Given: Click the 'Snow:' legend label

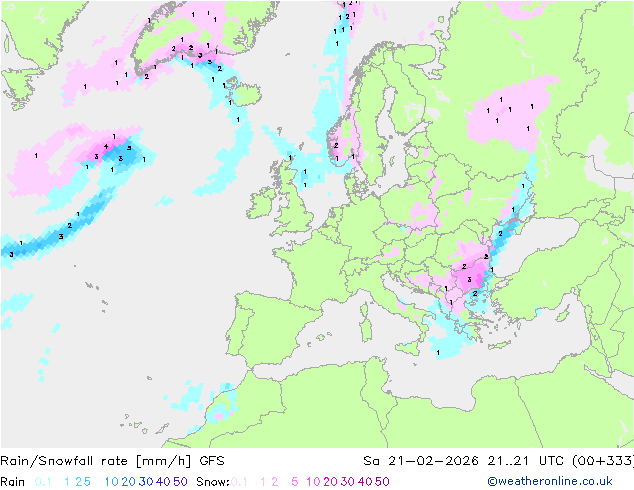Looking at the screenshot, I should click(213, 482).
